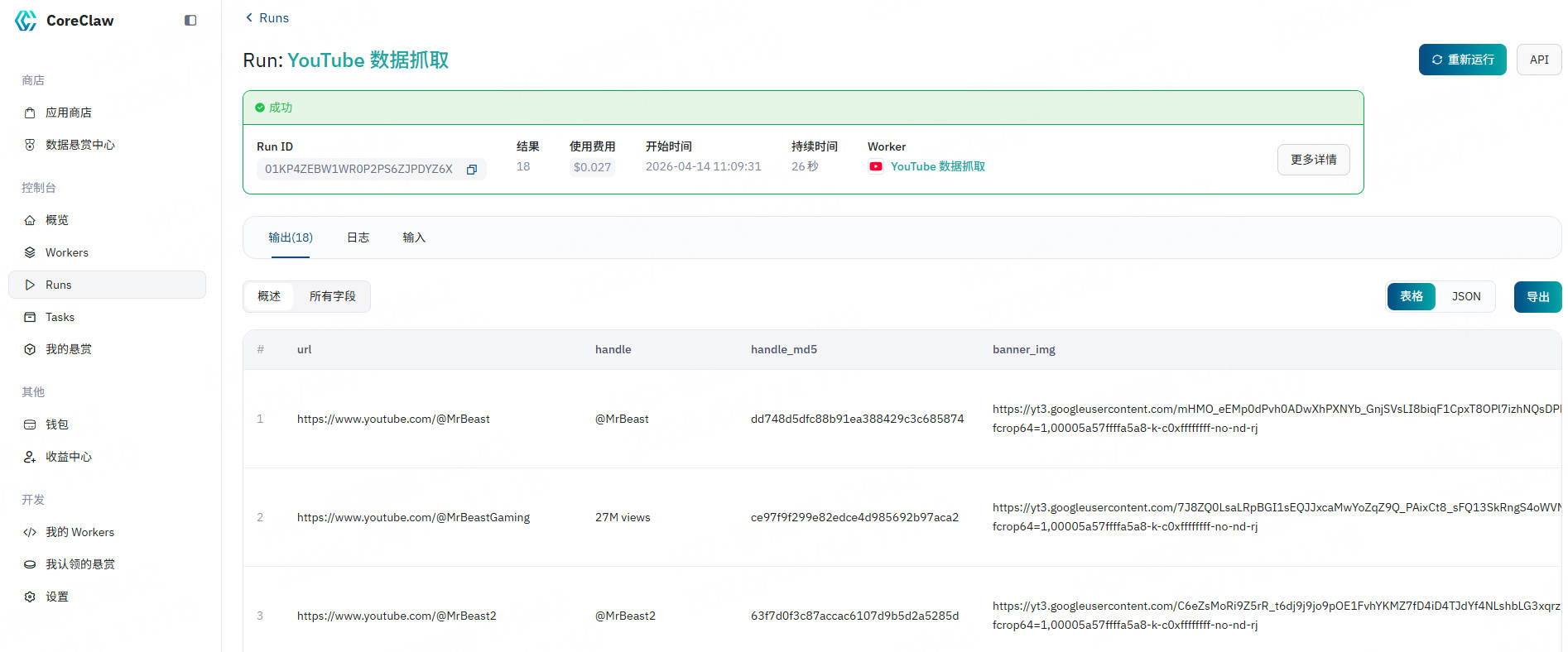Screen dimensions: 1568x652
Task: Open 钱包 wallet page
Action: (56, 424)
